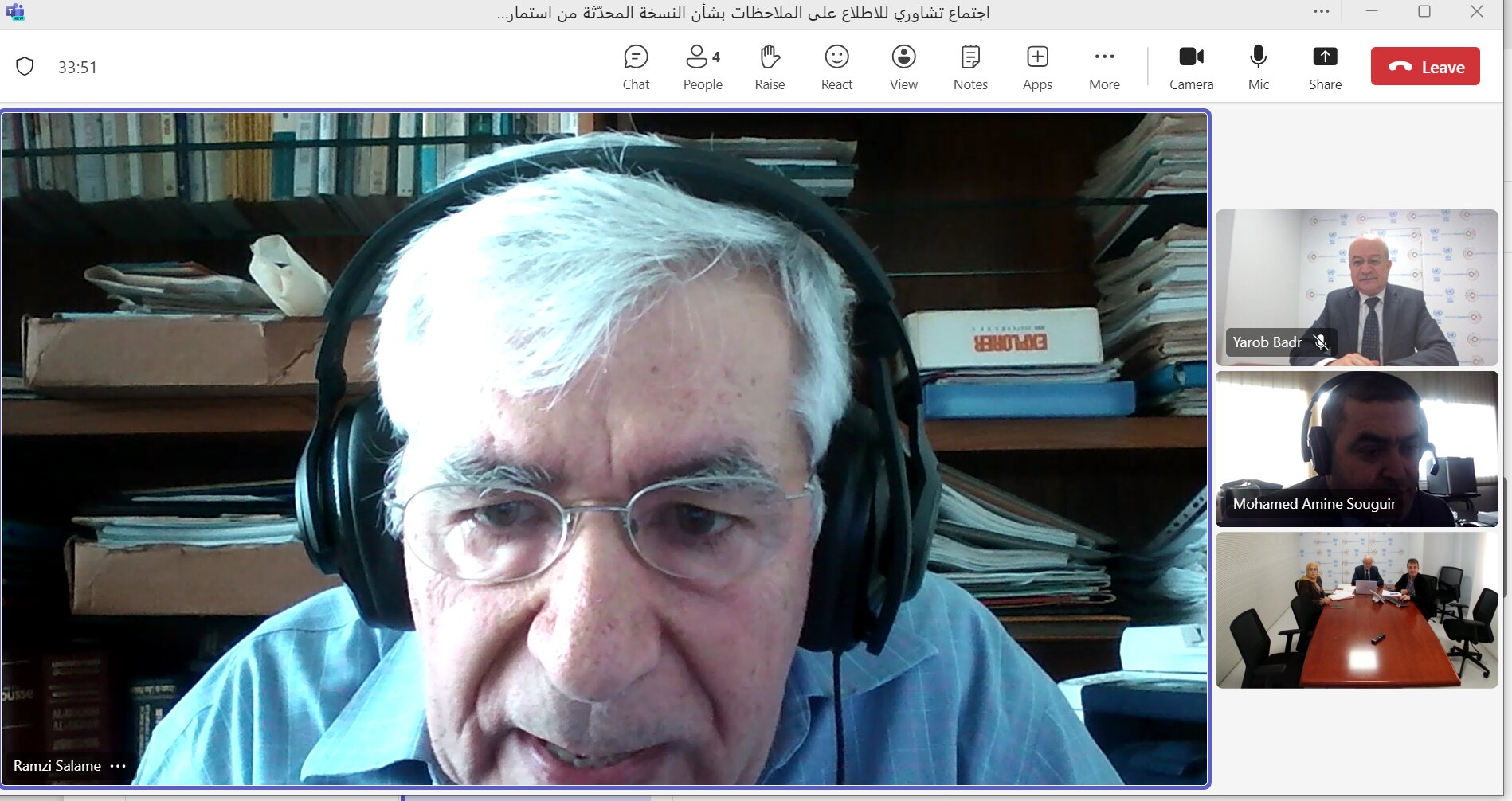Open meeting Notes

click(970, 68)
